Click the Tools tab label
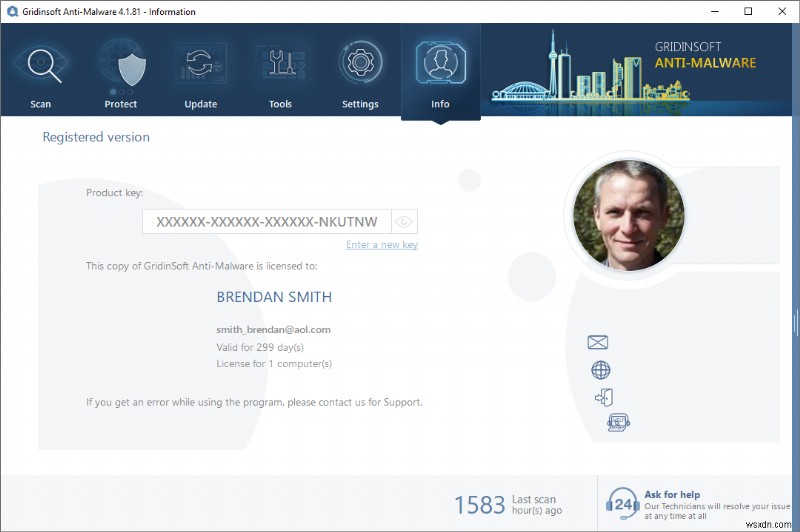Image resolution: width=800 pixels, height=532 pixels. [x=280, y=104]
